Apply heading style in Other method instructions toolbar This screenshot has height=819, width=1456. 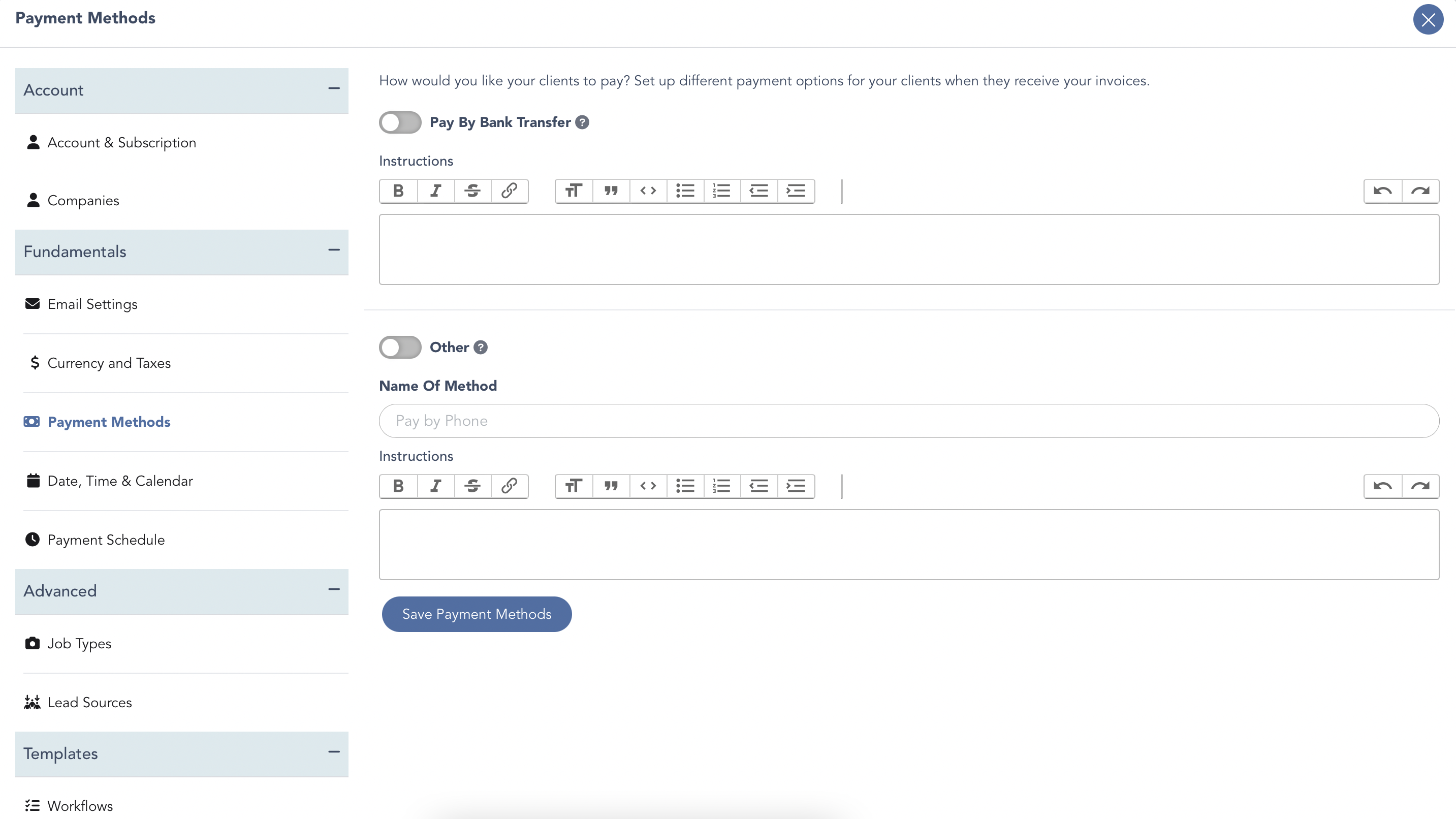[x=574, y=486]
